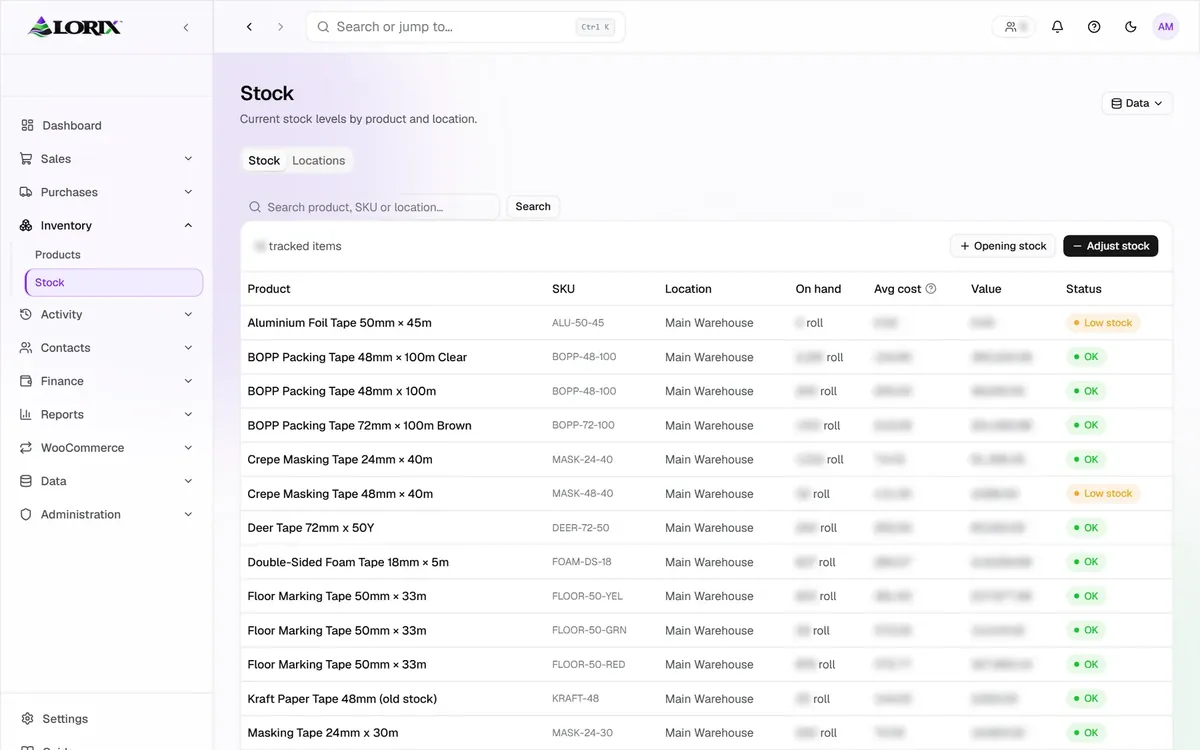The height and width of the screenshot is (750, 1200).
Task: Click the Low stock badge for Aluminium Foil Tape
Action: pos(1103,323)
